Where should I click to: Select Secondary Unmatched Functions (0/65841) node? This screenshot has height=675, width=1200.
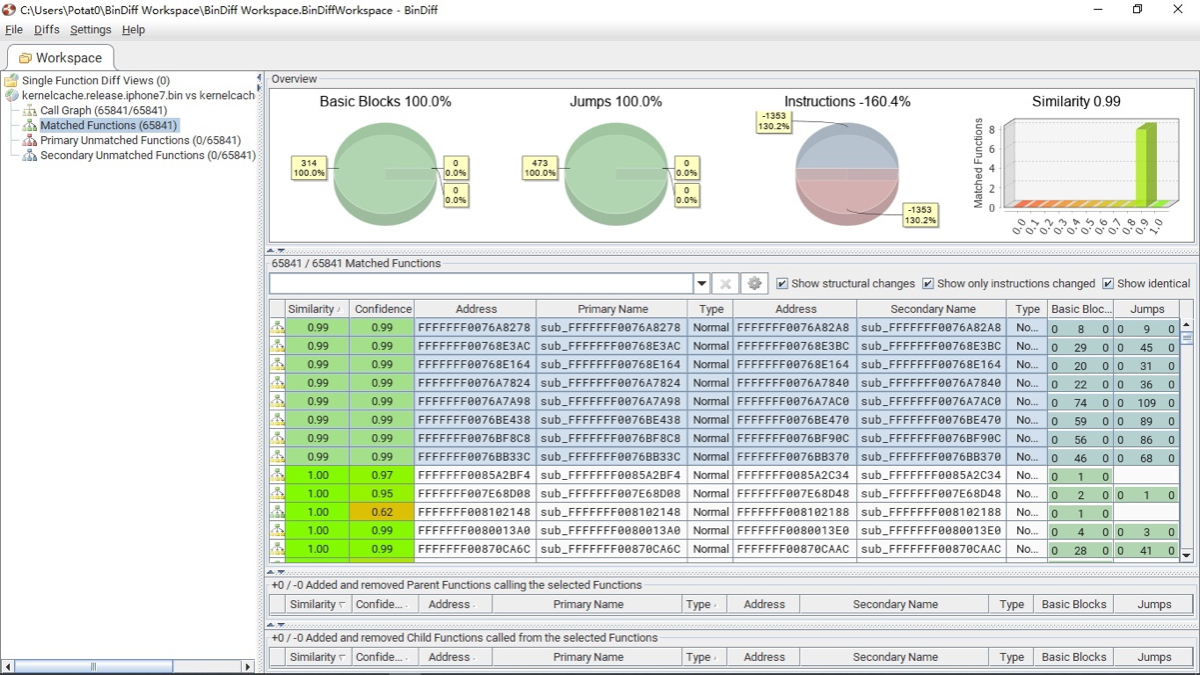(148, 155)
